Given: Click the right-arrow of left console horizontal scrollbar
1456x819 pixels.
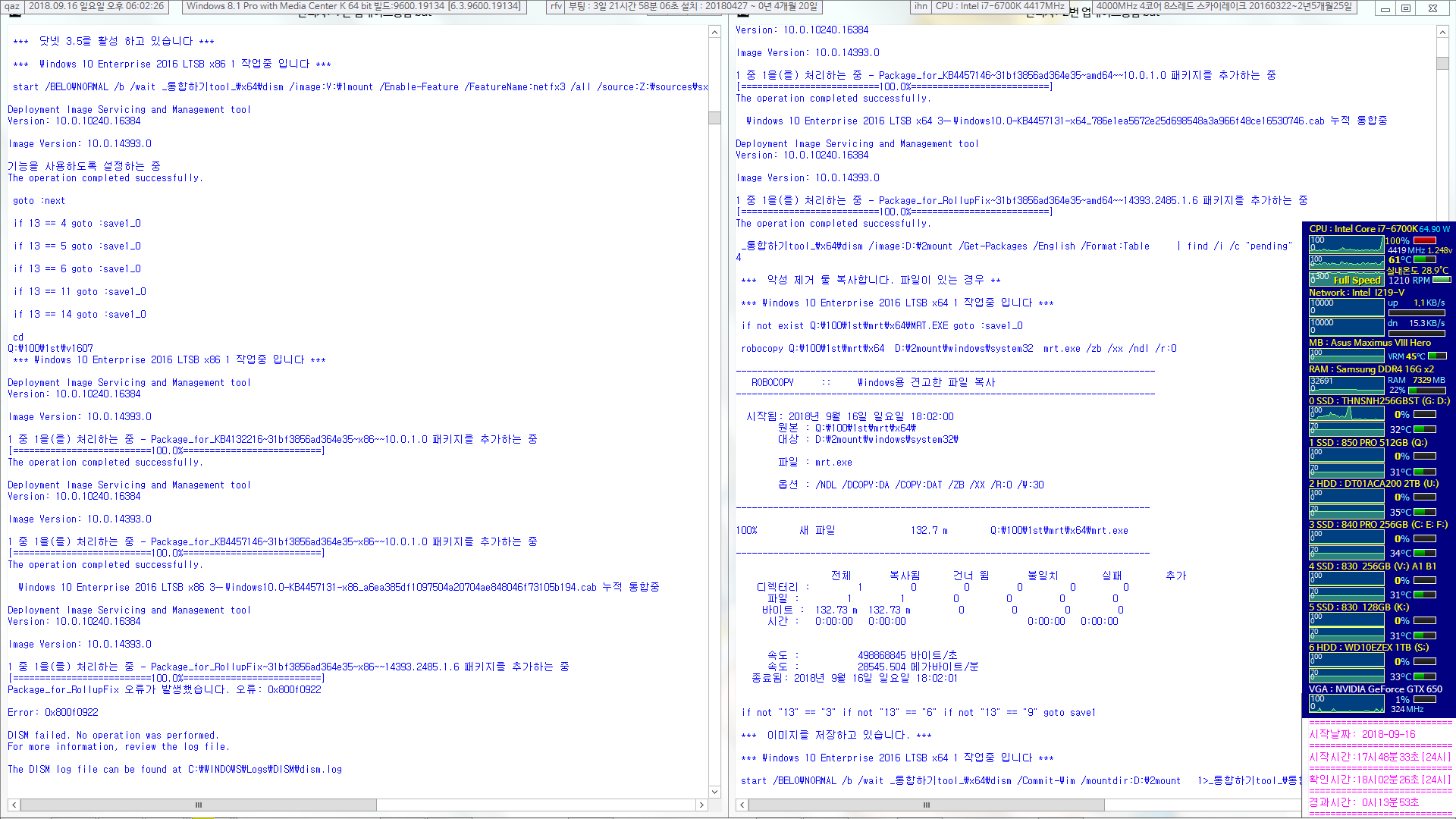Looking at the screenshot, I should [701, 805].
